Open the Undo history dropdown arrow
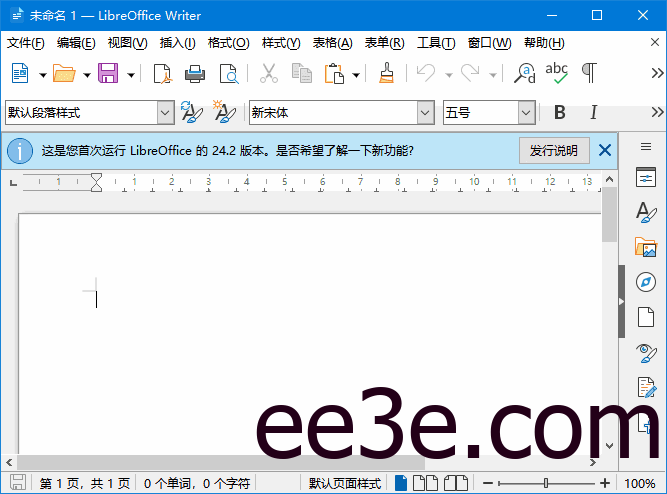The image size is (667, 494). tap(449, 75)
